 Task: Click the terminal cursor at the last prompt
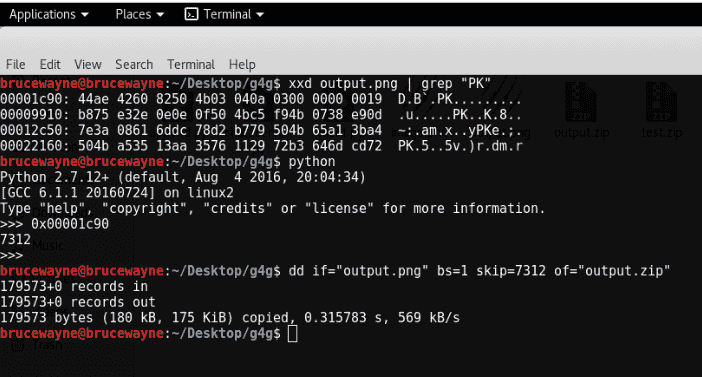click(x=292, y=334)
